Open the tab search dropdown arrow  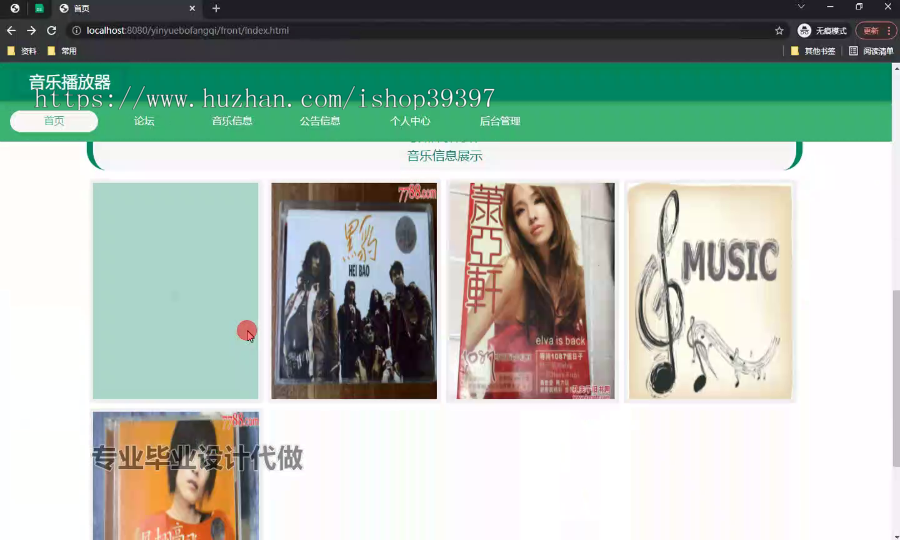click(801, 7)
